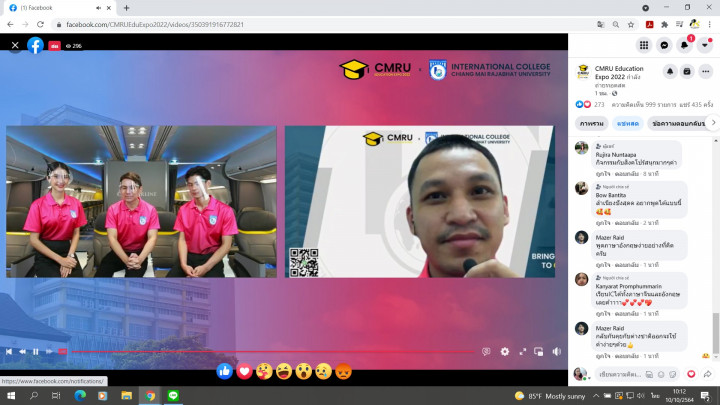Translate this page icon in address bar

(601, 24)
